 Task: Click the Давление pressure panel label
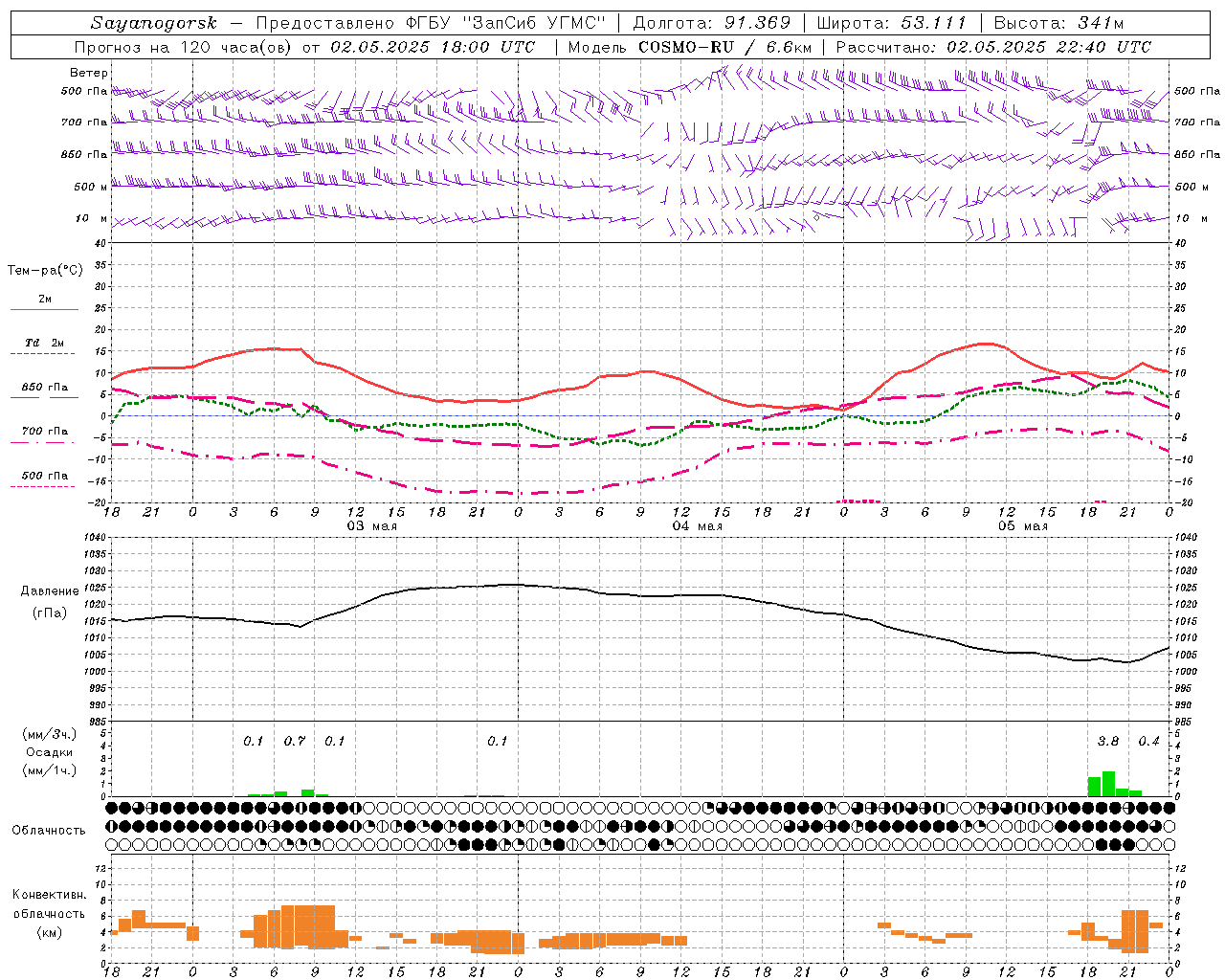coord(49,591)
